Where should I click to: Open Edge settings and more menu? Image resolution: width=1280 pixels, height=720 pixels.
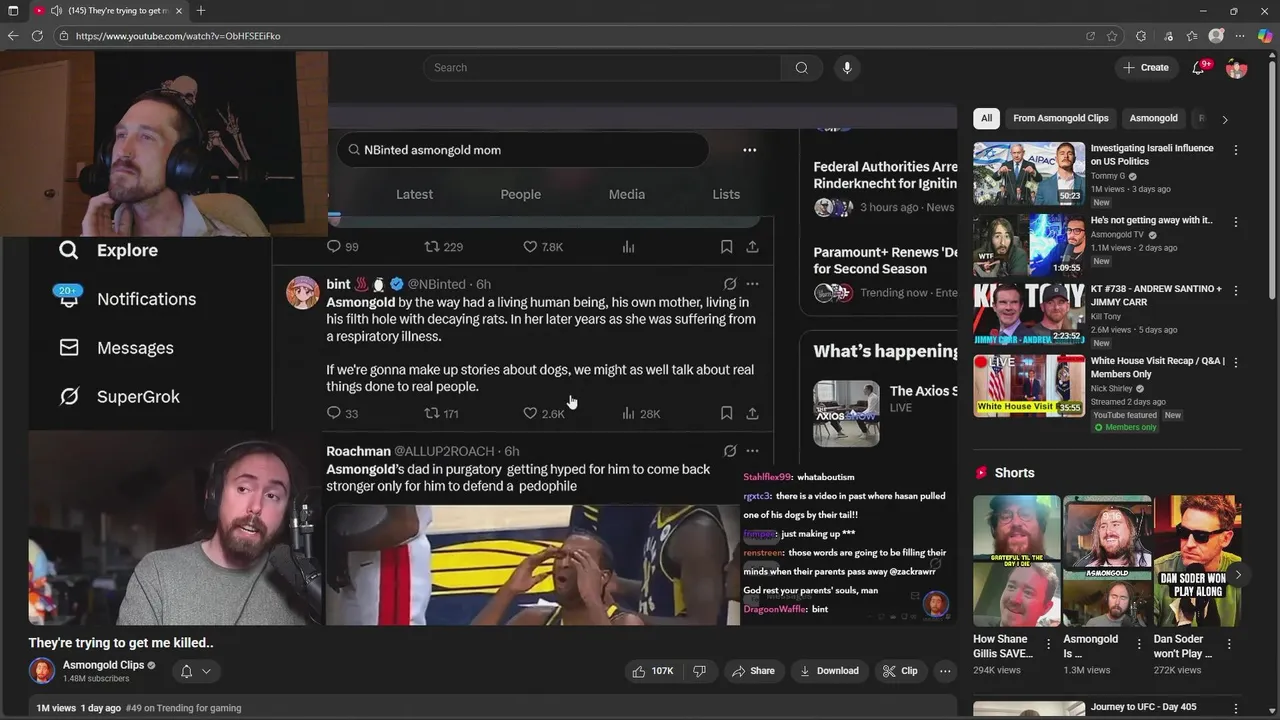(1240, 36)
